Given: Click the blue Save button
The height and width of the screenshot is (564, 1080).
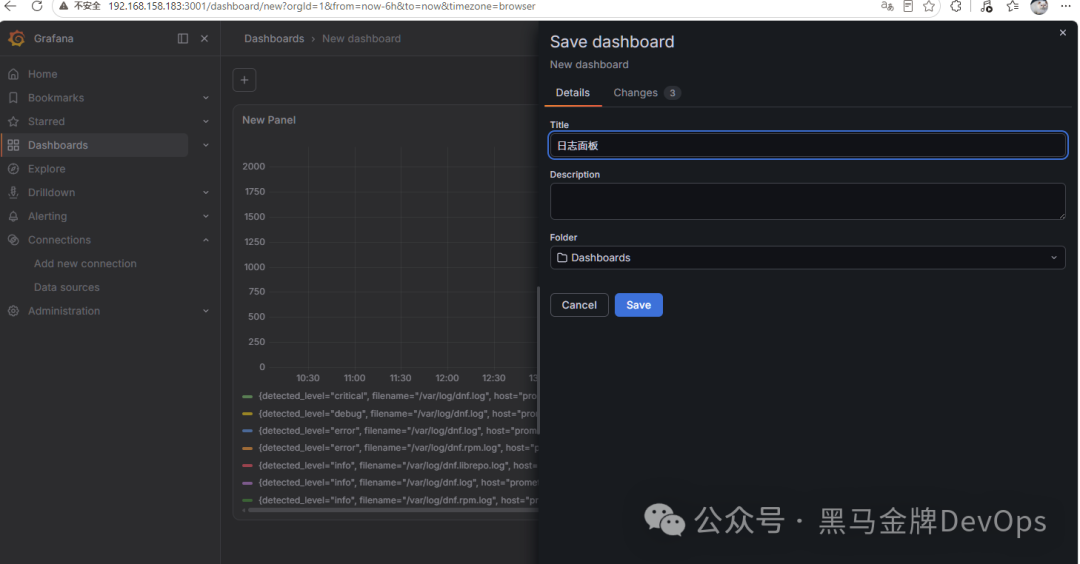Looking at the screenshot, I should [x=638, y=305].
